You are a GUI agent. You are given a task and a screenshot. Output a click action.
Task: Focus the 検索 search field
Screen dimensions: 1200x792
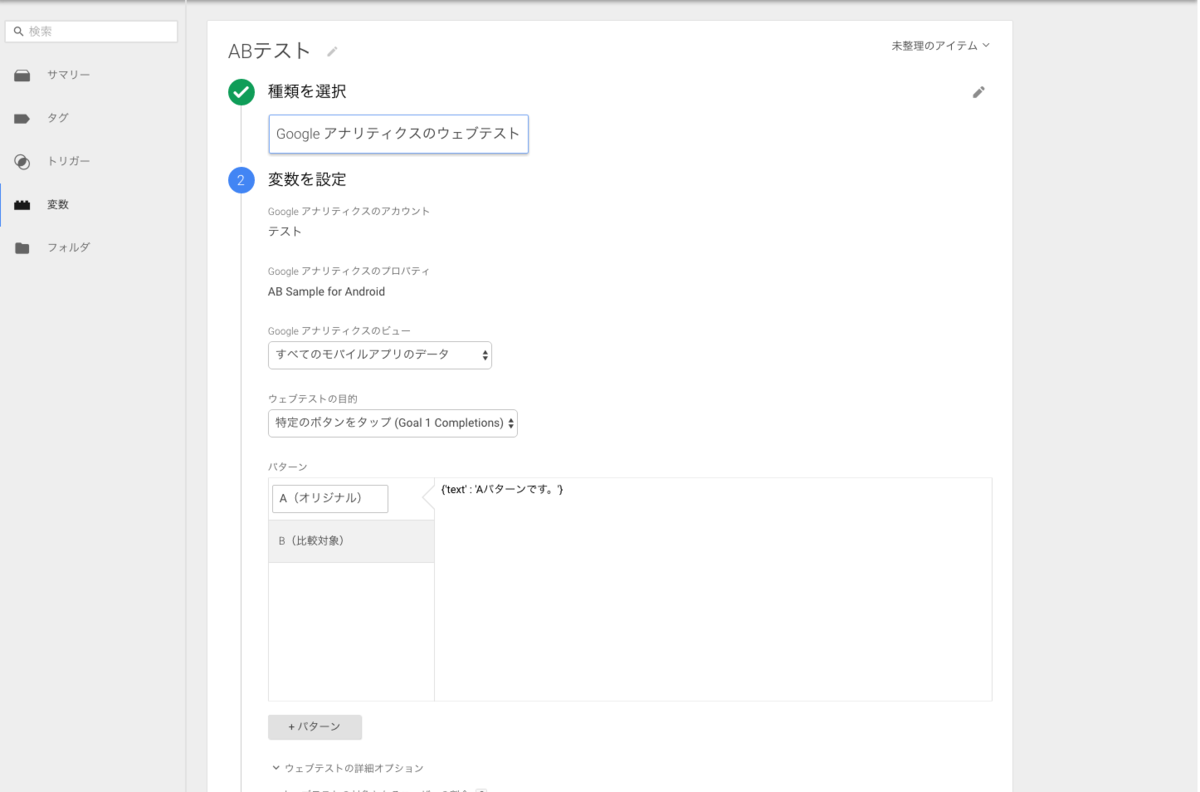click(91, 31)
